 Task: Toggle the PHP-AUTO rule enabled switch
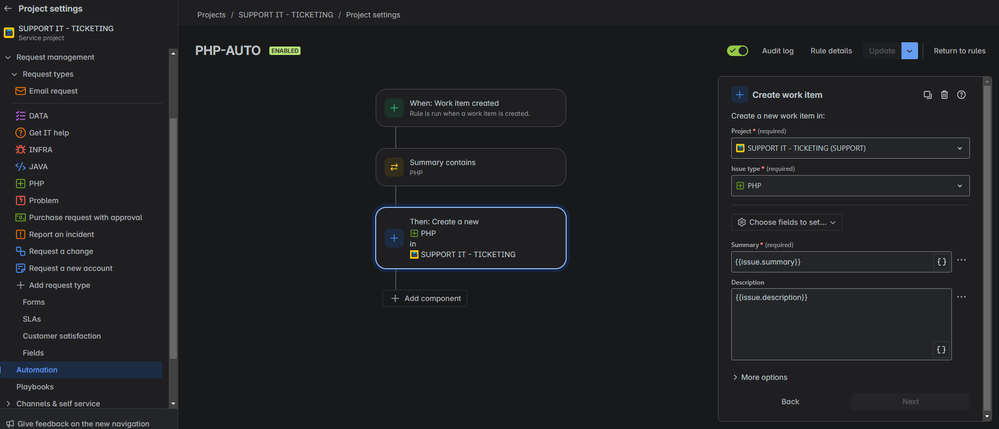[737, 51]
